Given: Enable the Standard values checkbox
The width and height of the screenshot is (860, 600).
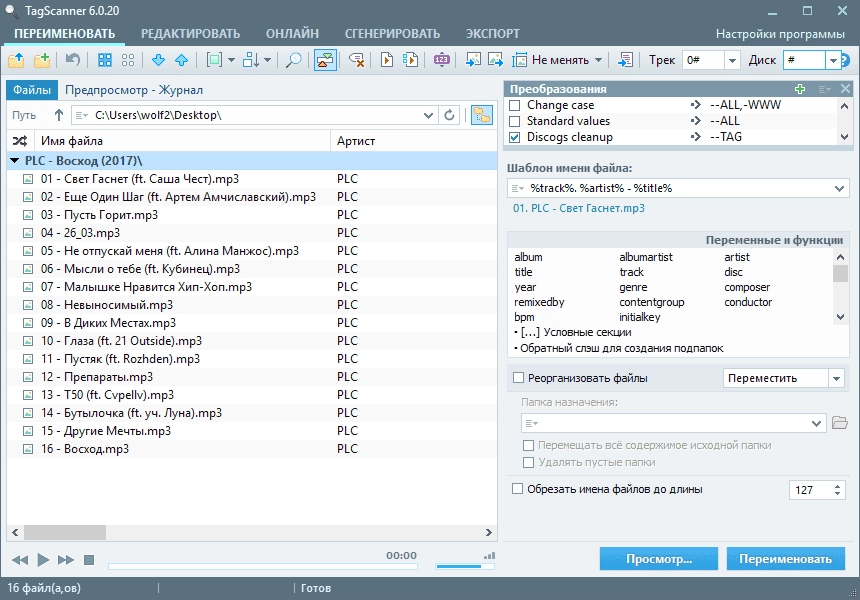Looking at the screenshot, I should pos(514,121).
